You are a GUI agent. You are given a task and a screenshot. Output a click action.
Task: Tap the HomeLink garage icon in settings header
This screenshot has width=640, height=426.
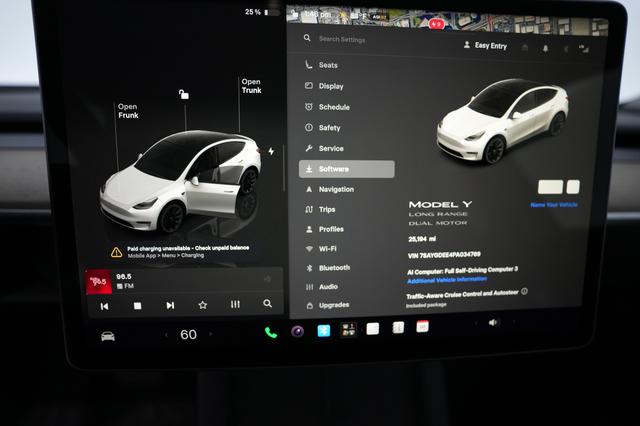[x=525, y=48]
